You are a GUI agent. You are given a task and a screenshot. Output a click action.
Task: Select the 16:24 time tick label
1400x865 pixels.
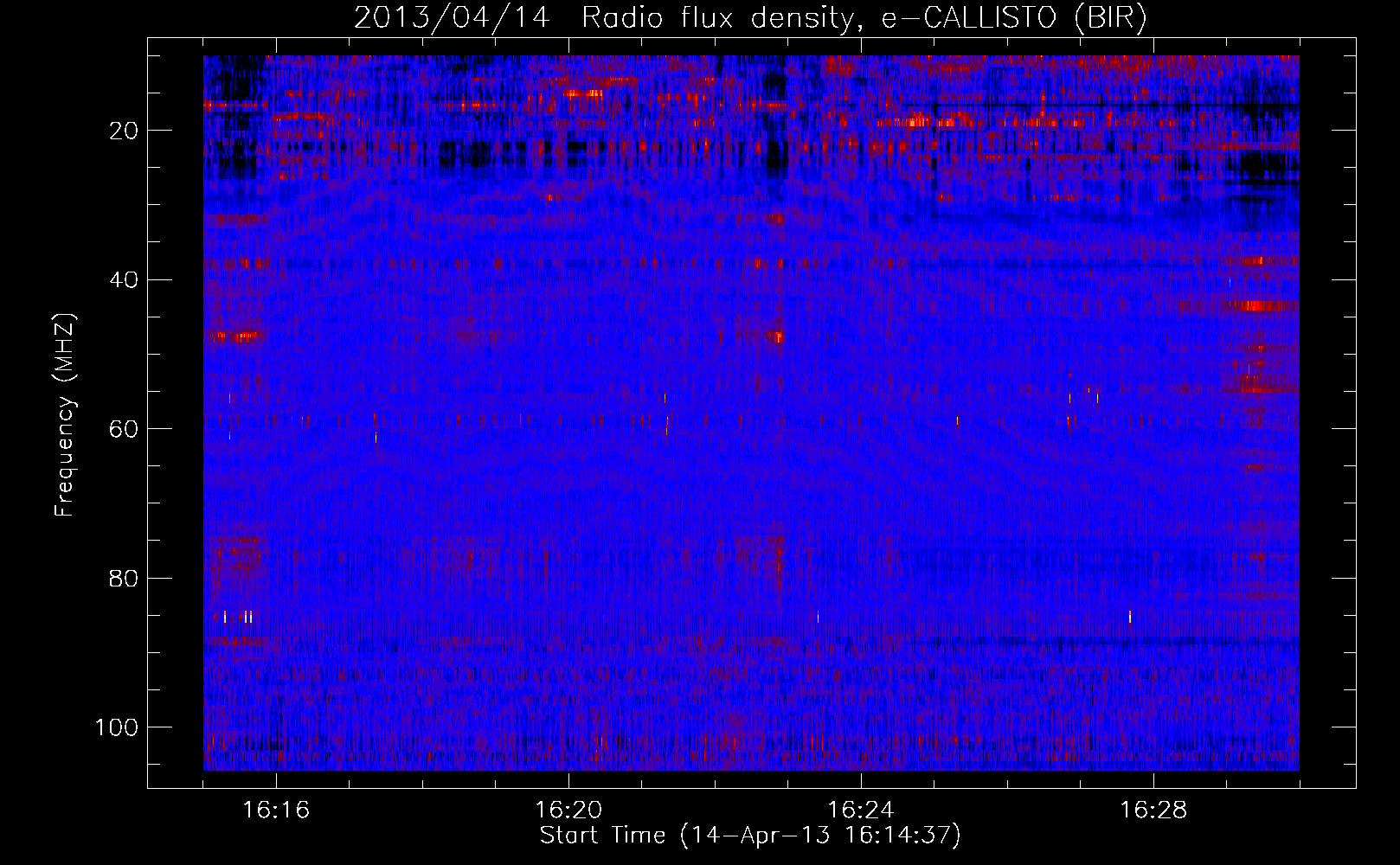(861, 811)
